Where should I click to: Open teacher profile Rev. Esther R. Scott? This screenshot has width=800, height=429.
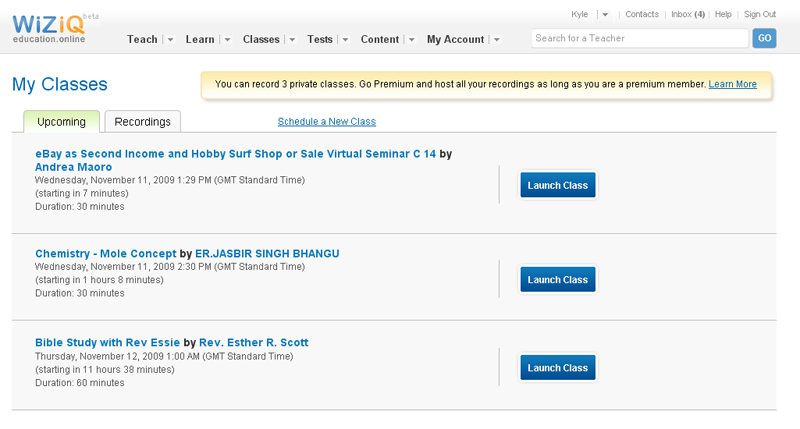(x=253, y=343)
